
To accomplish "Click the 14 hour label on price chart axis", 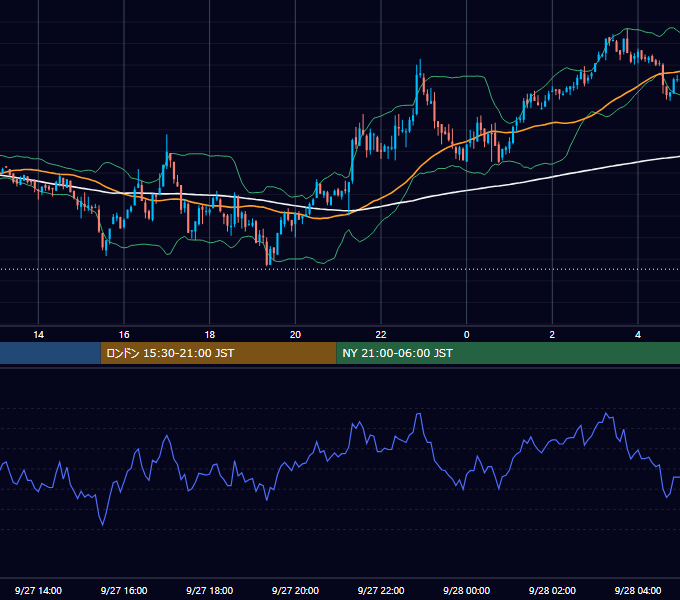I will point(39,335).
